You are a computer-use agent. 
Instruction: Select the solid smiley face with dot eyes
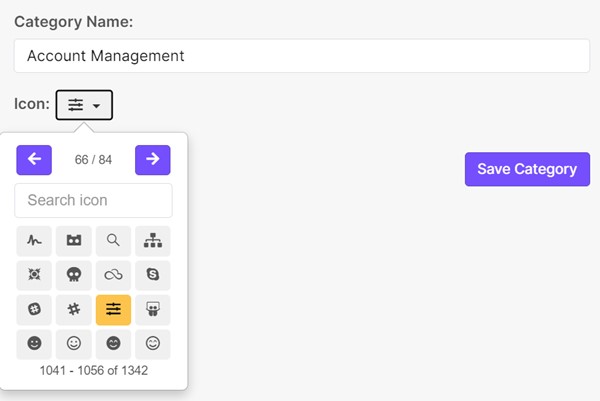[x=34, y=344]
